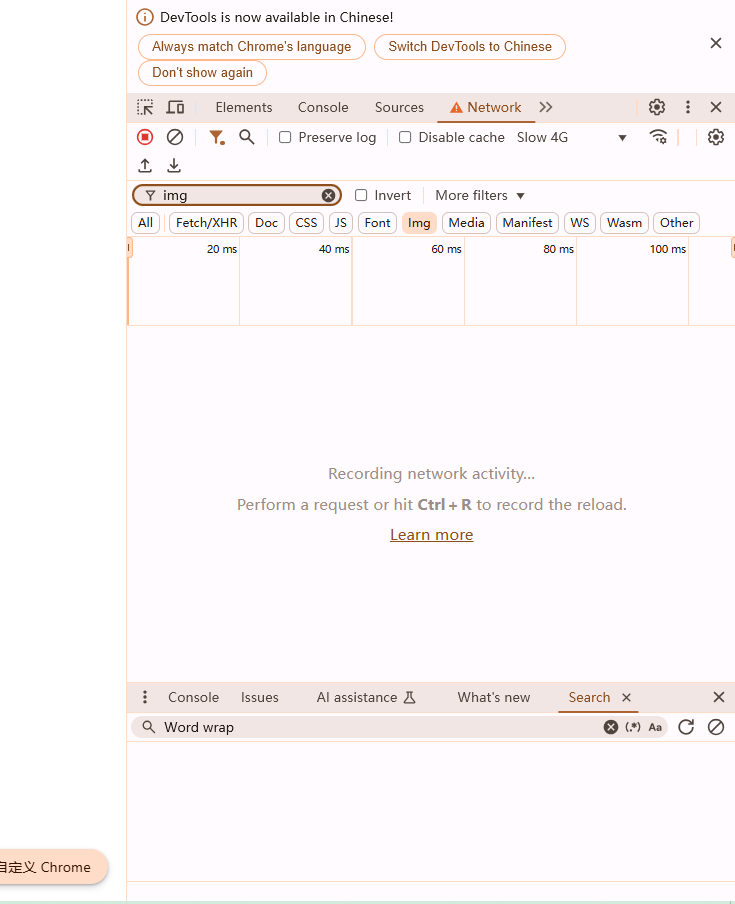The width and height of the screenshot is (735, 904).
Task: Click the import HAR upload icon
Action: [145, 165]
